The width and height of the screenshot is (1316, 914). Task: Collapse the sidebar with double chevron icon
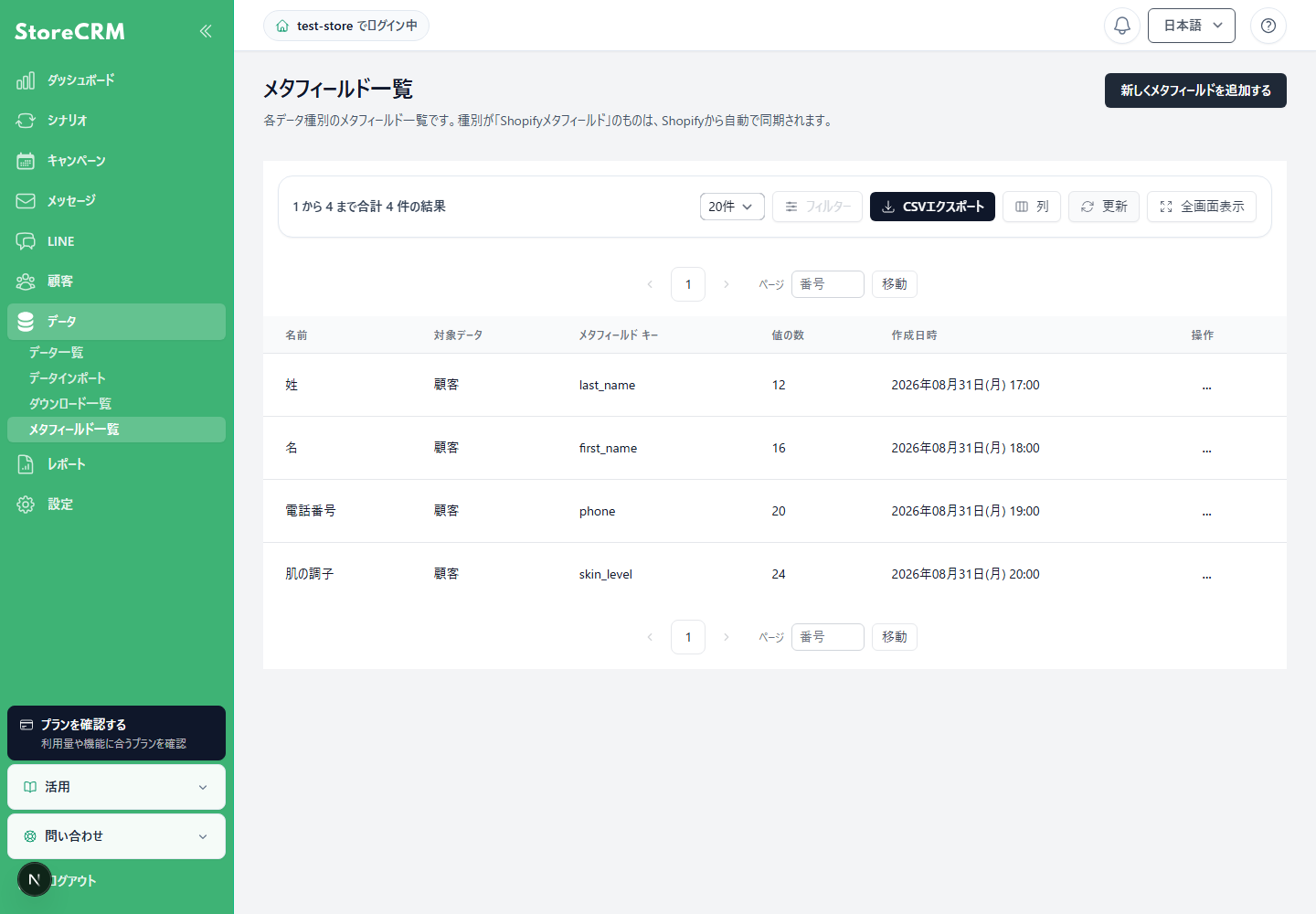(206, 31)
